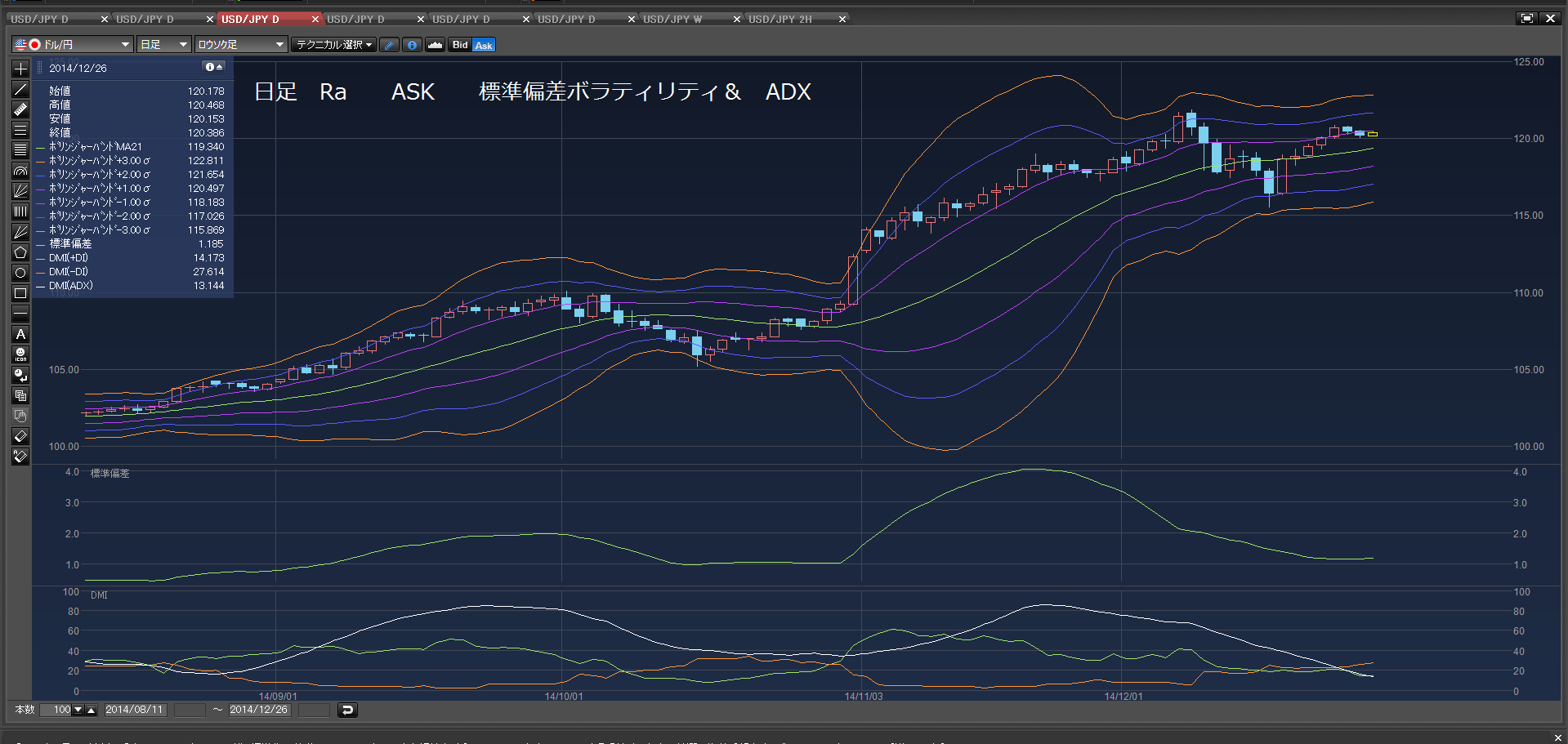Click the mountain chart icon in toolbar
The height and width of the screenshot is (744, 1568).
pos(436,45)
